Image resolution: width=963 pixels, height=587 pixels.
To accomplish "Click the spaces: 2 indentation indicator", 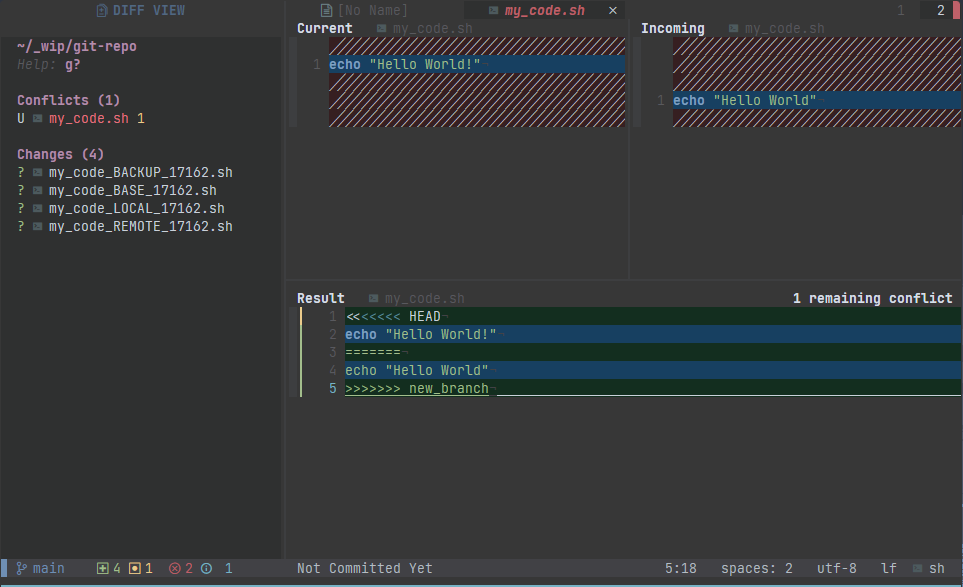I will (757, 569).
